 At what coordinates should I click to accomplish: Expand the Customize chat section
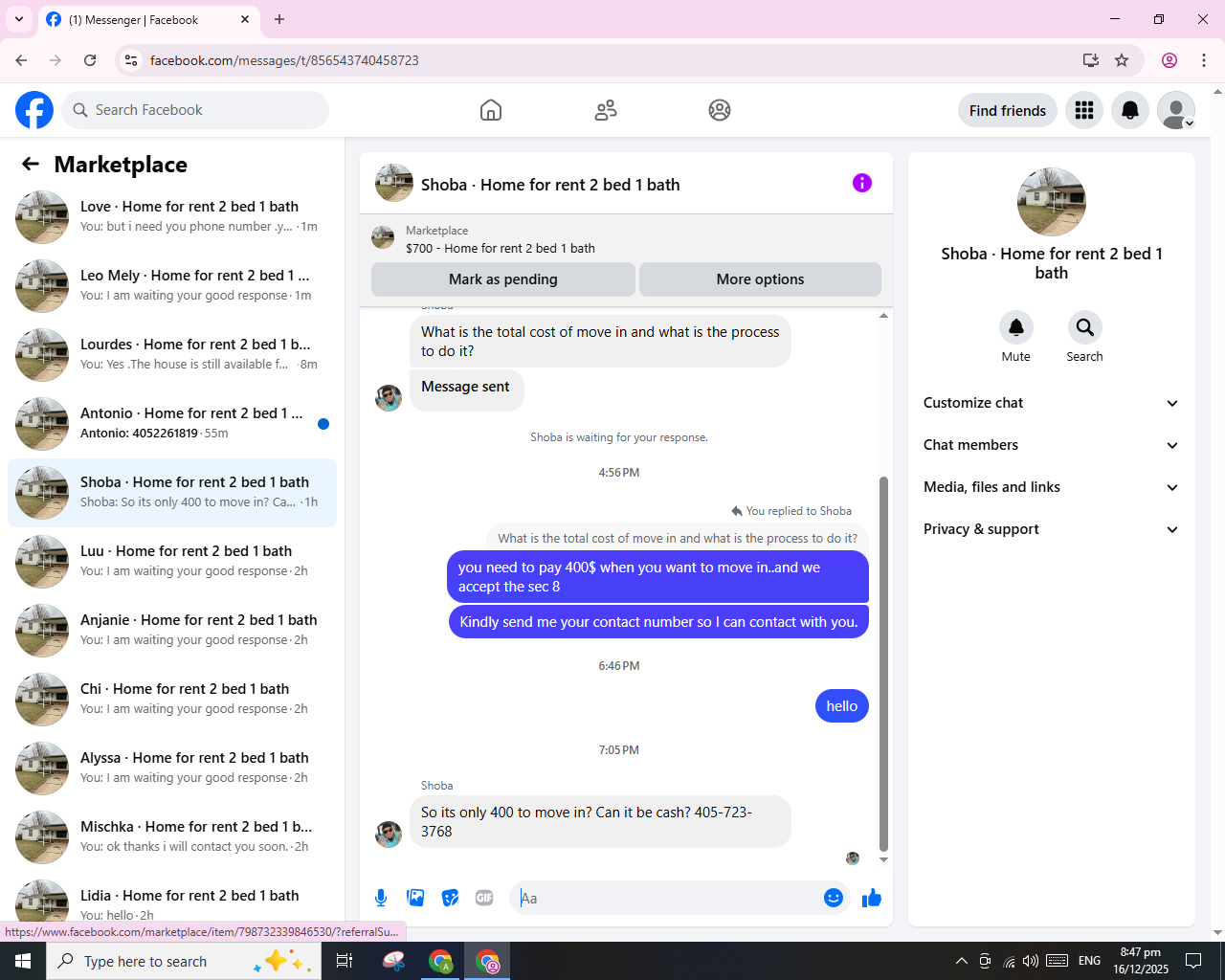[x=1051, y=403]
